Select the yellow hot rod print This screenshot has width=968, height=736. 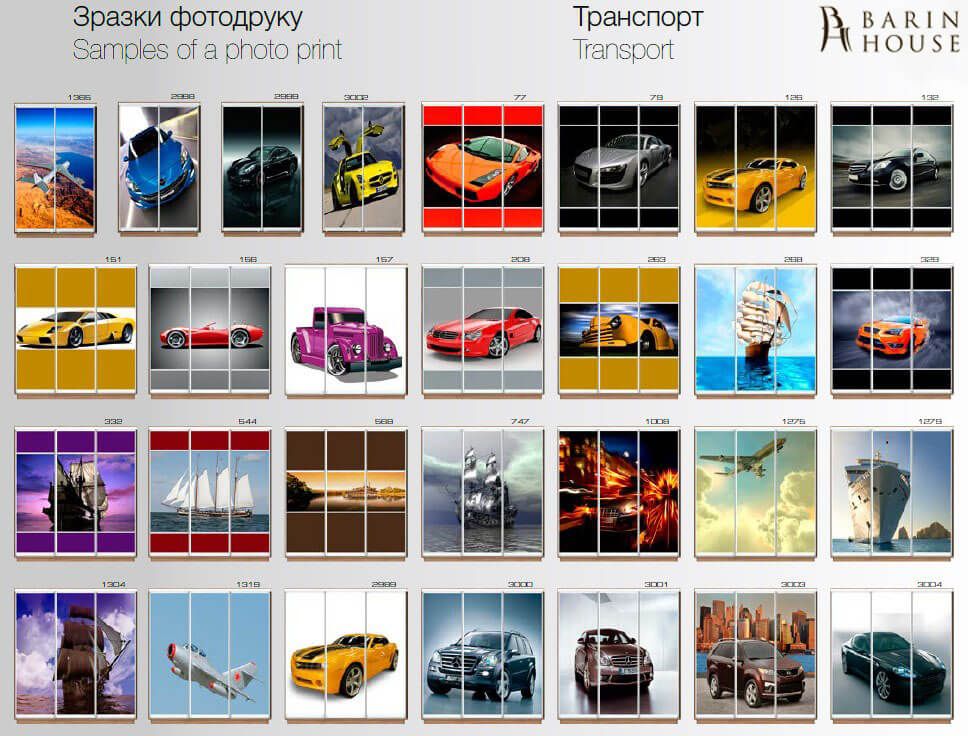point(618,332)
